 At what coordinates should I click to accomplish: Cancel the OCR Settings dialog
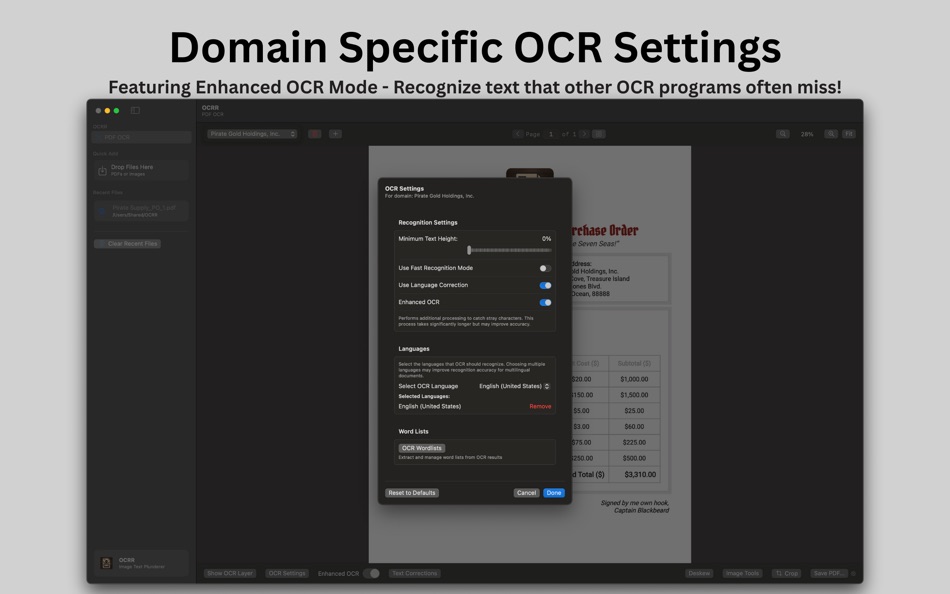(526, 493)
